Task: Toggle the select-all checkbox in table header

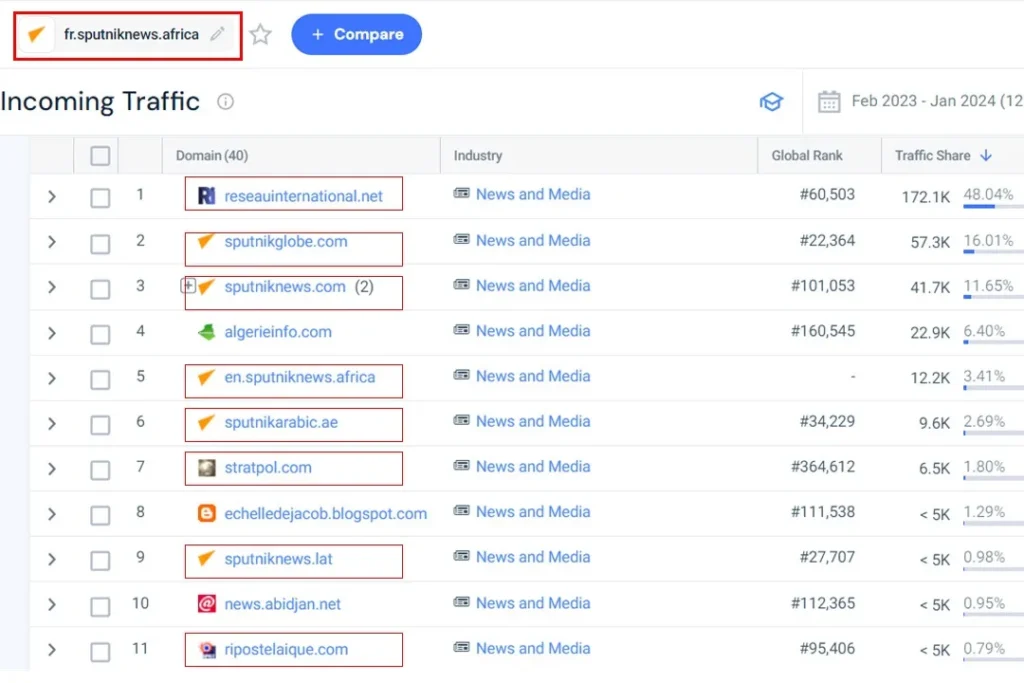Action: [100, 156]
